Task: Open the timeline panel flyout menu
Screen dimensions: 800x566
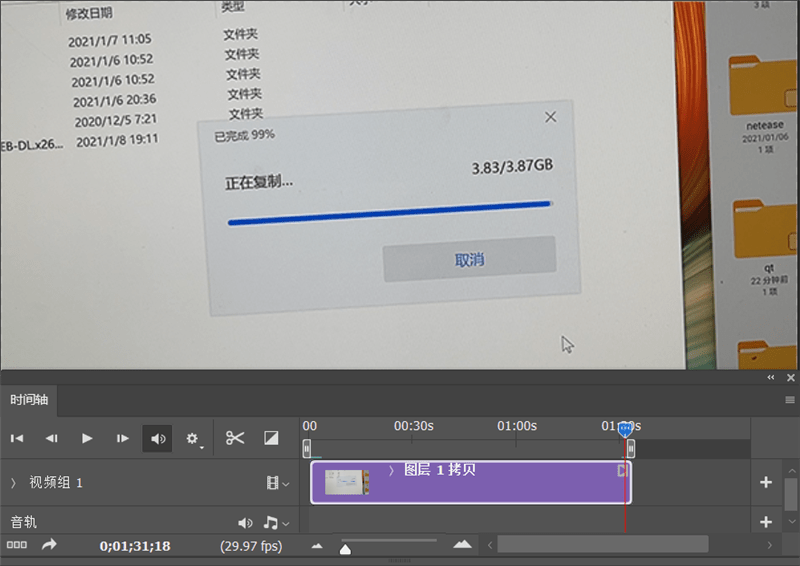Action: point(790,400)
